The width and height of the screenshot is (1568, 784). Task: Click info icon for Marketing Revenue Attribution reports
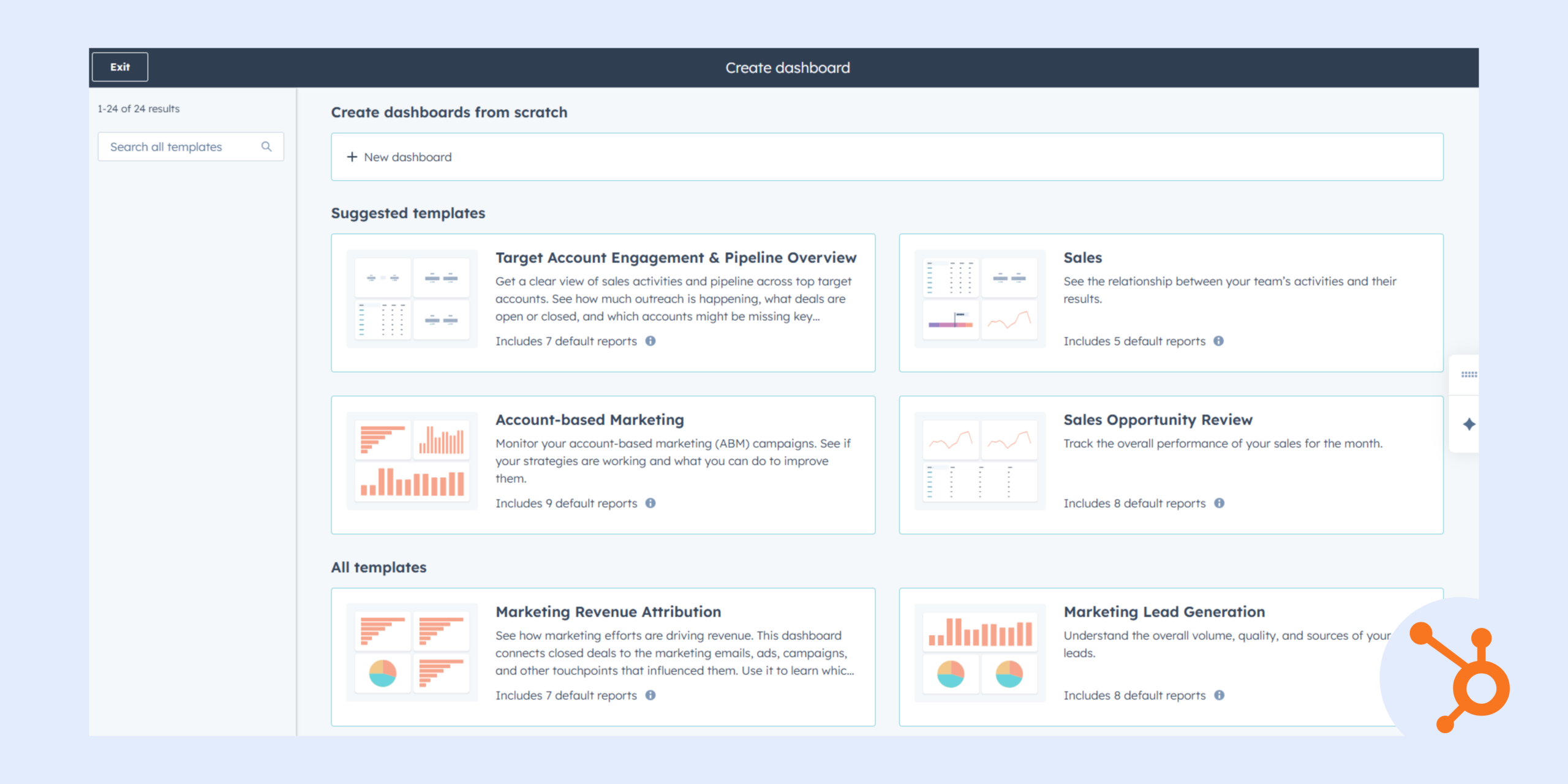650,695
